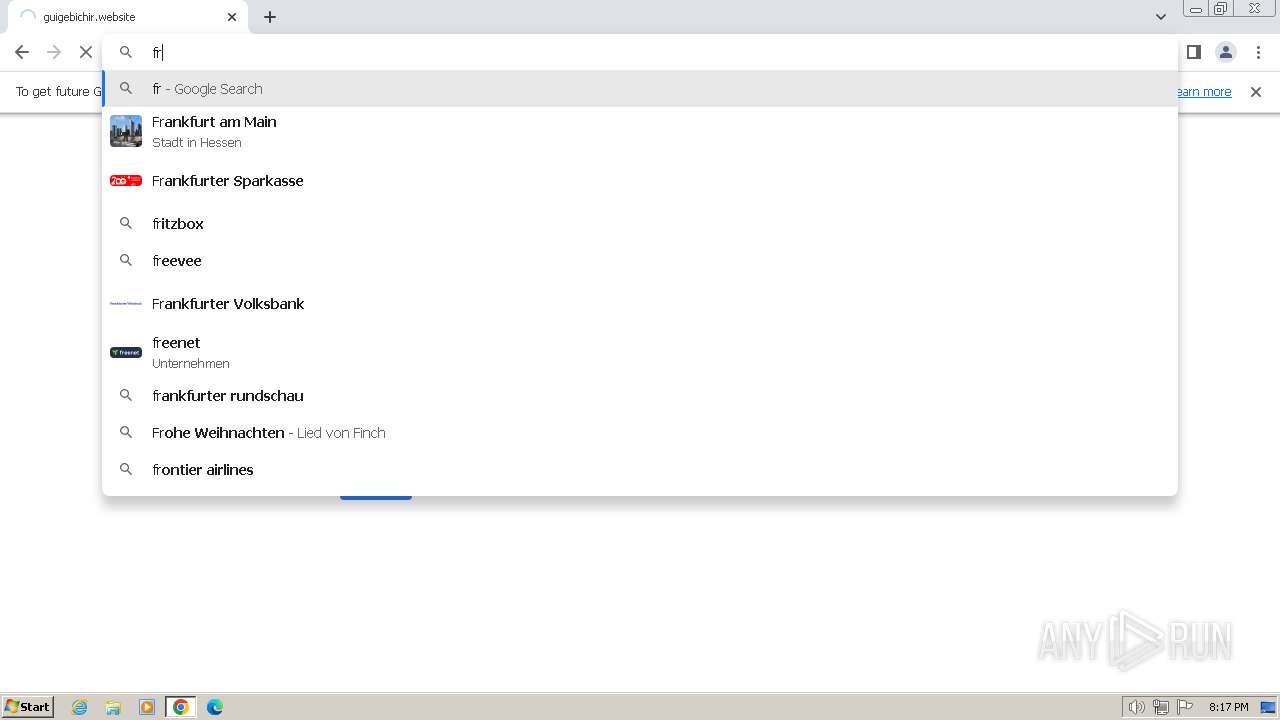Image resolution: width=1280 pixels, height=720 pixels.
Task: Open the network status tray icon
Action: pos(1161,707)
